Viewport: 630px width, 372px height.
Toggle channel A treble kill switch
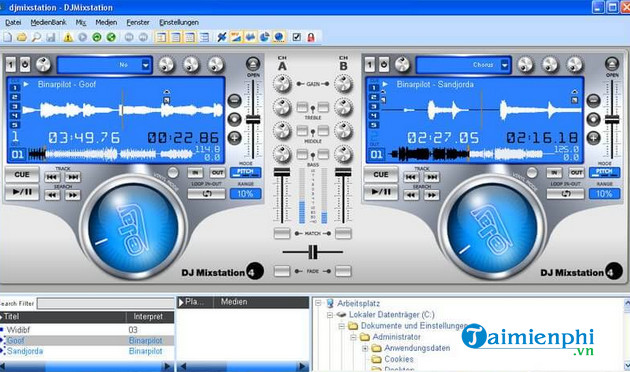point(302,107)
